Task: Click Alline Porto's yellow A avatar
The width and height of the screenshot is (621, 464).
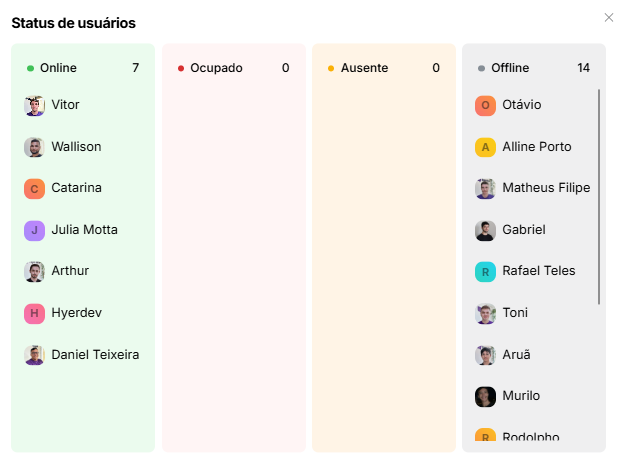Action: 485,147
